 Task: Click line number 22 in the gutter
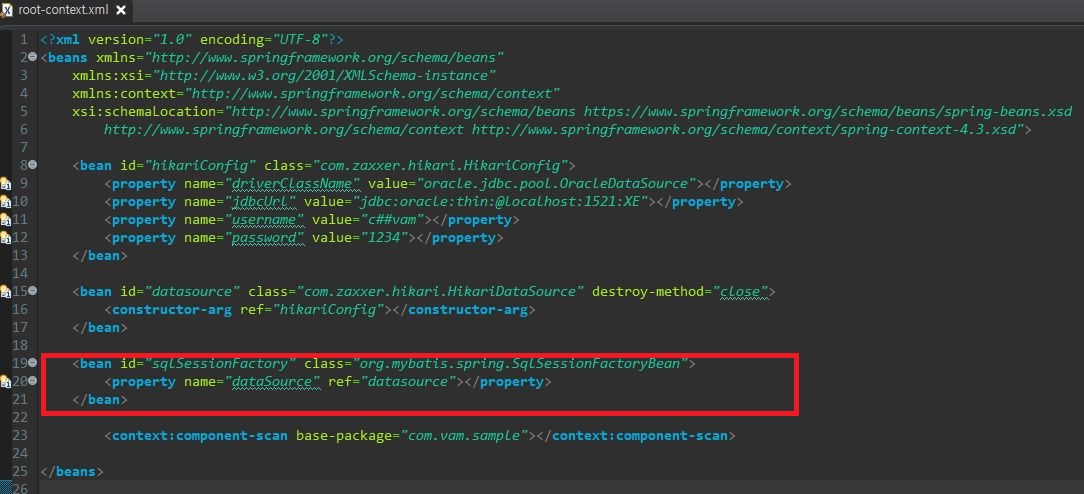tap(20, 417)
